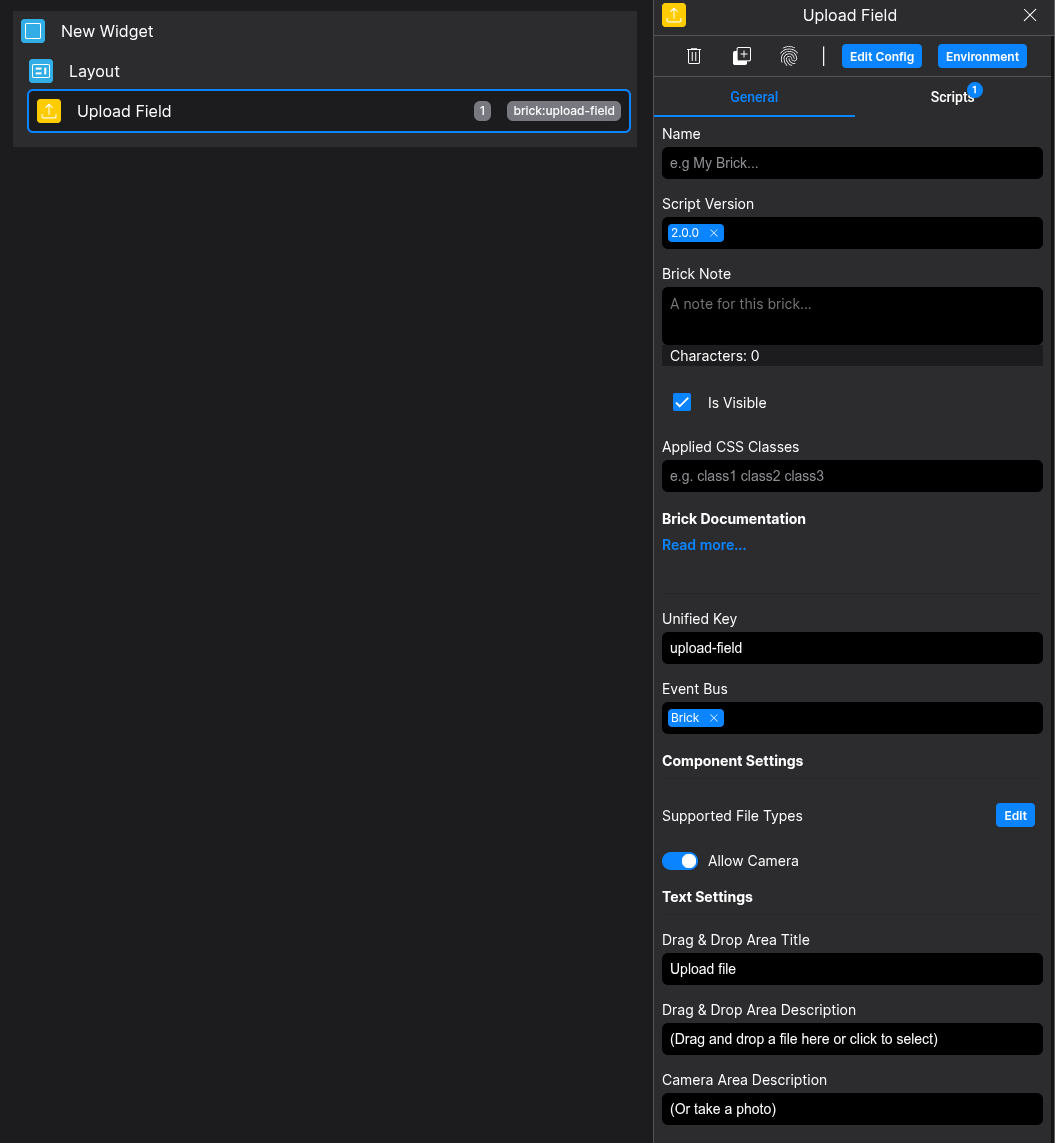Image resolution: width=1055 pixels, height=1143 pixels.
Task: Click the fingerprint icon in the toolbar
Action: coord(789,56)
